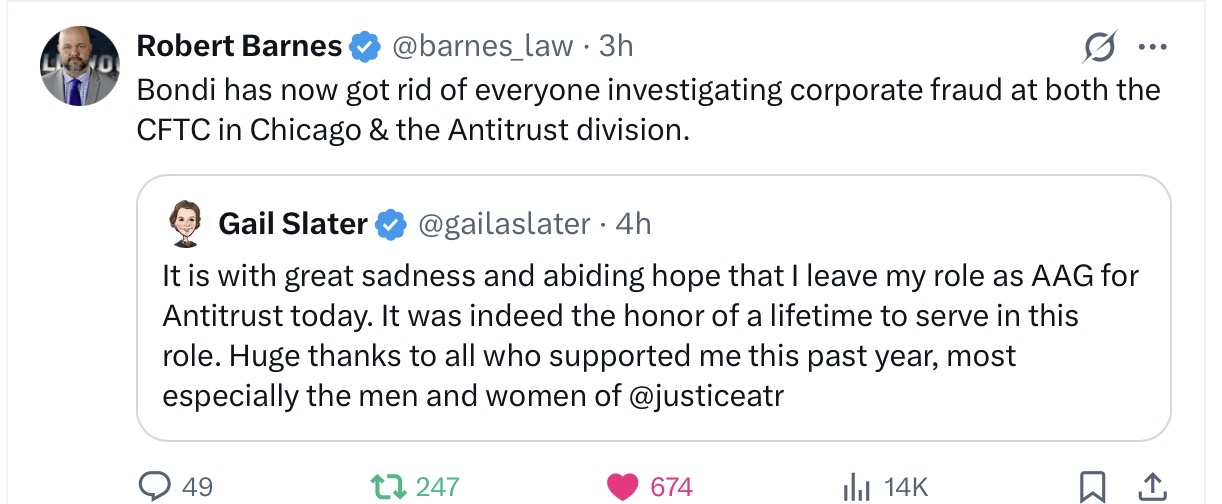Click Gail Slater's avatar in quoted tweet
This screenshot has width=1222, height=504.
coord(183,224)
